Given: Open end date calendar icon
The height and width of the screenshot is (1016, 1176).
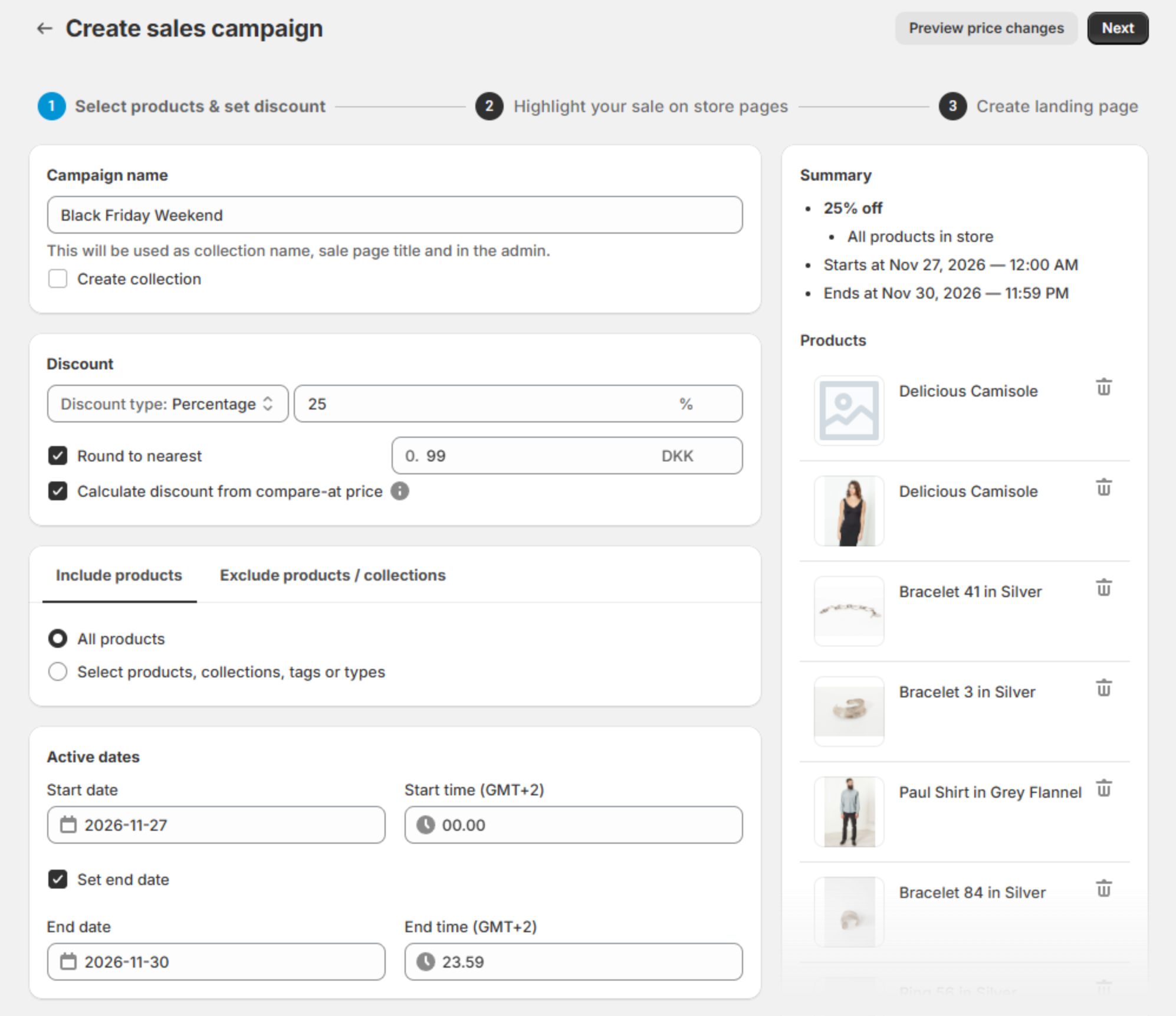Looking at the screenshot, I should coord(68,962).
